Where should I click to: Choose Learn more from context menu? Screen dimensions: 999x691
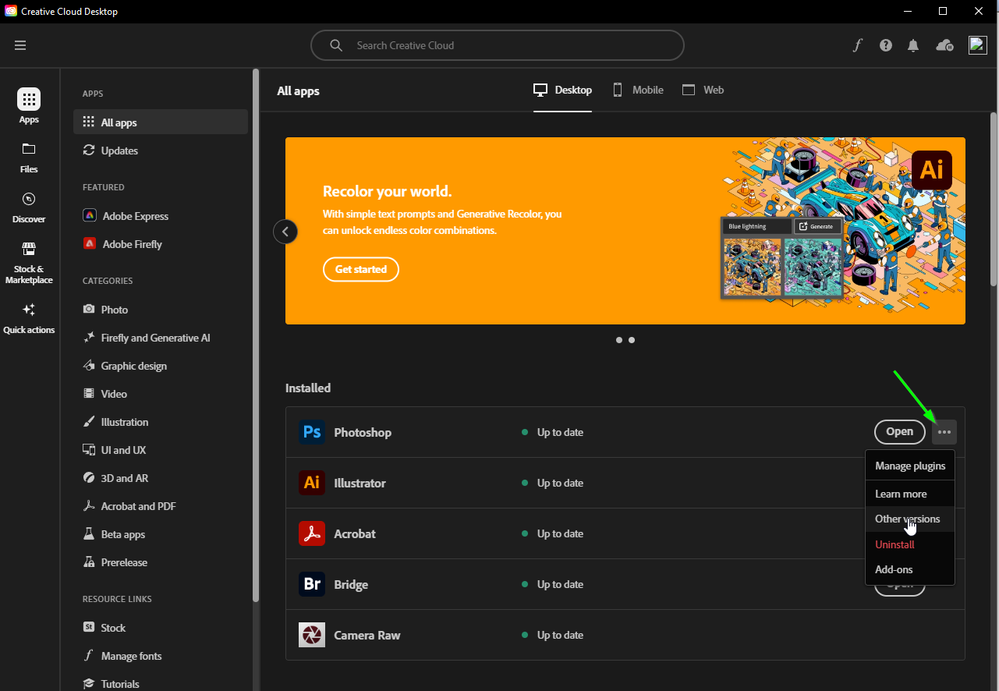click(910, 494)
